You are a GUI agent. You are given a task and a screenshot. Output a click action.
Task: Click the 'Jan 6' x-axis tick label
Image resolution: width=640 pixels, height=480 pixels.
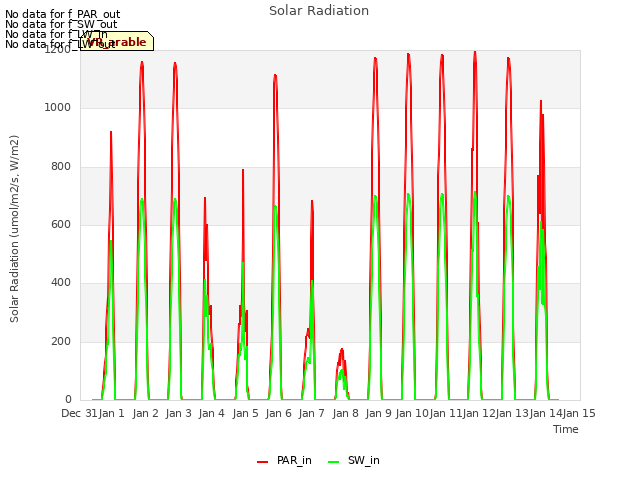[278, 413]
